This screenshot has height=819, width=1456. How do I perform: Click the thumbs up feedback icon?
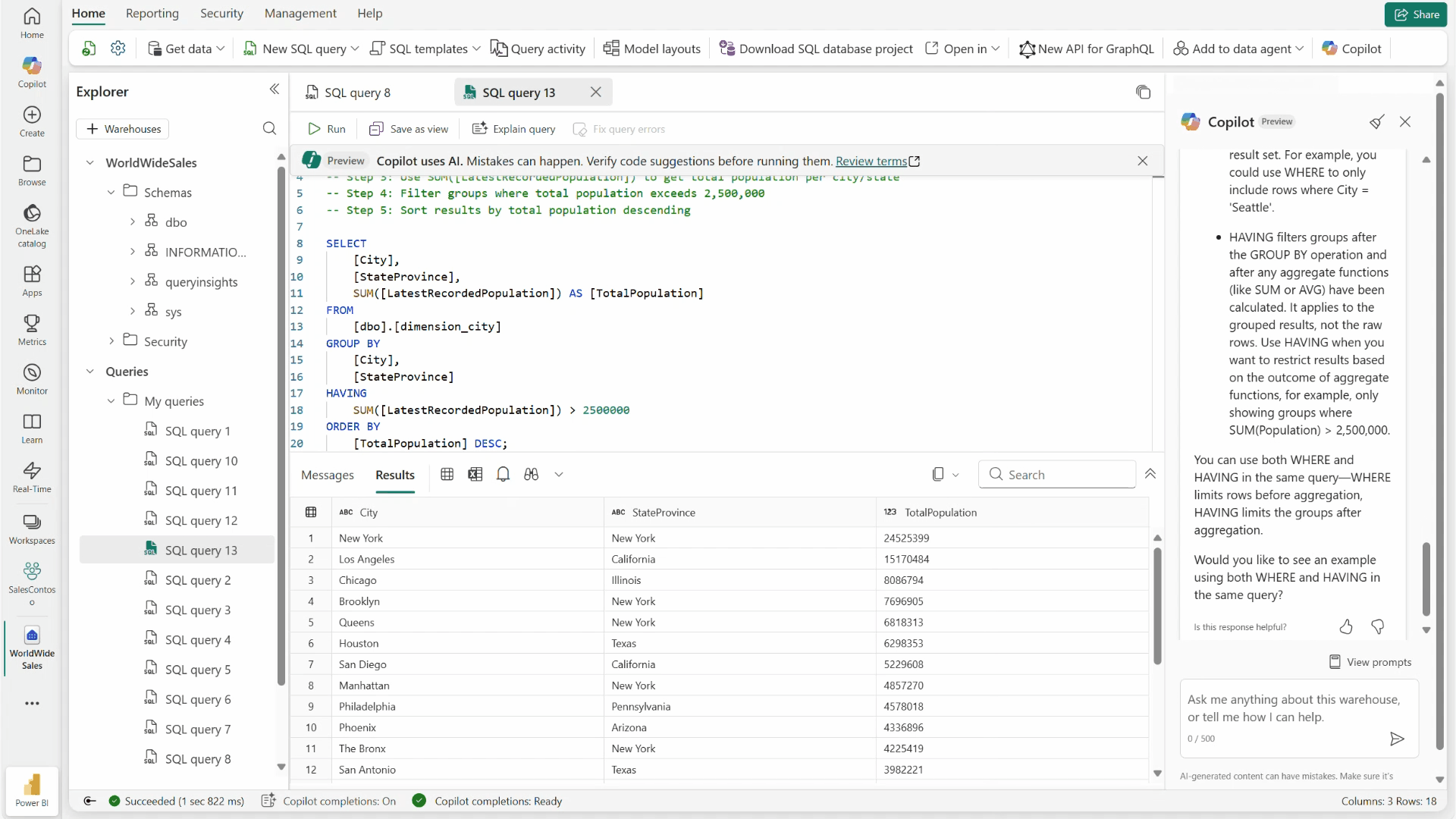coord(1346,626)
